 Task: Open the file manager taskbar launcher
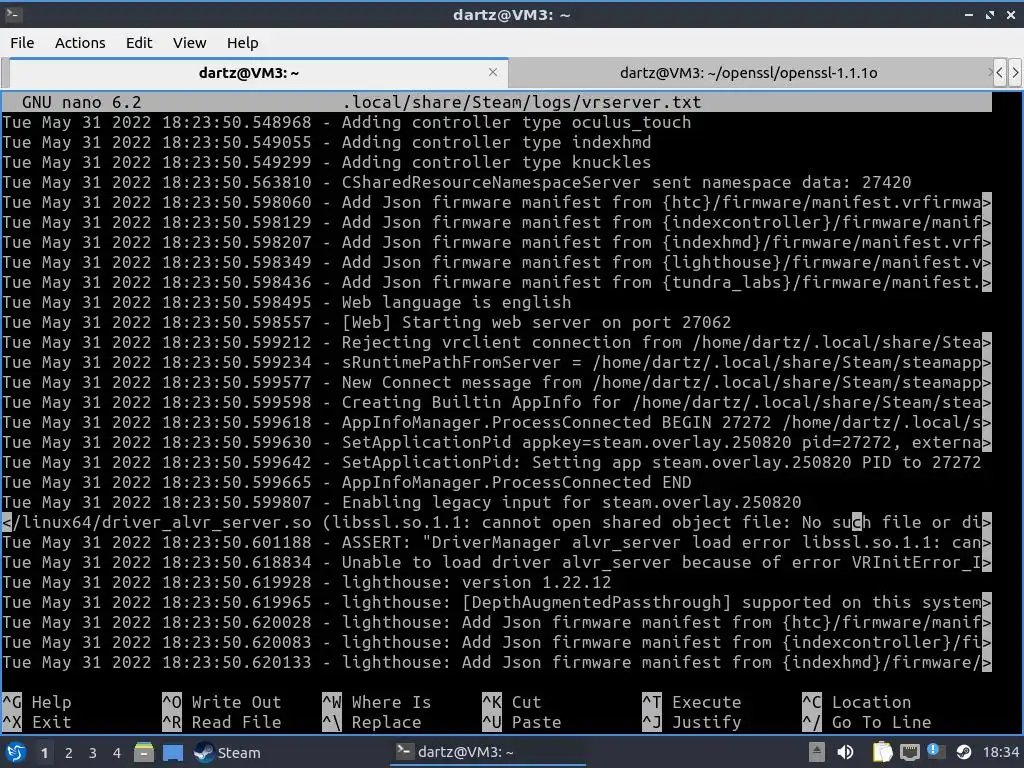click(144, 752)
